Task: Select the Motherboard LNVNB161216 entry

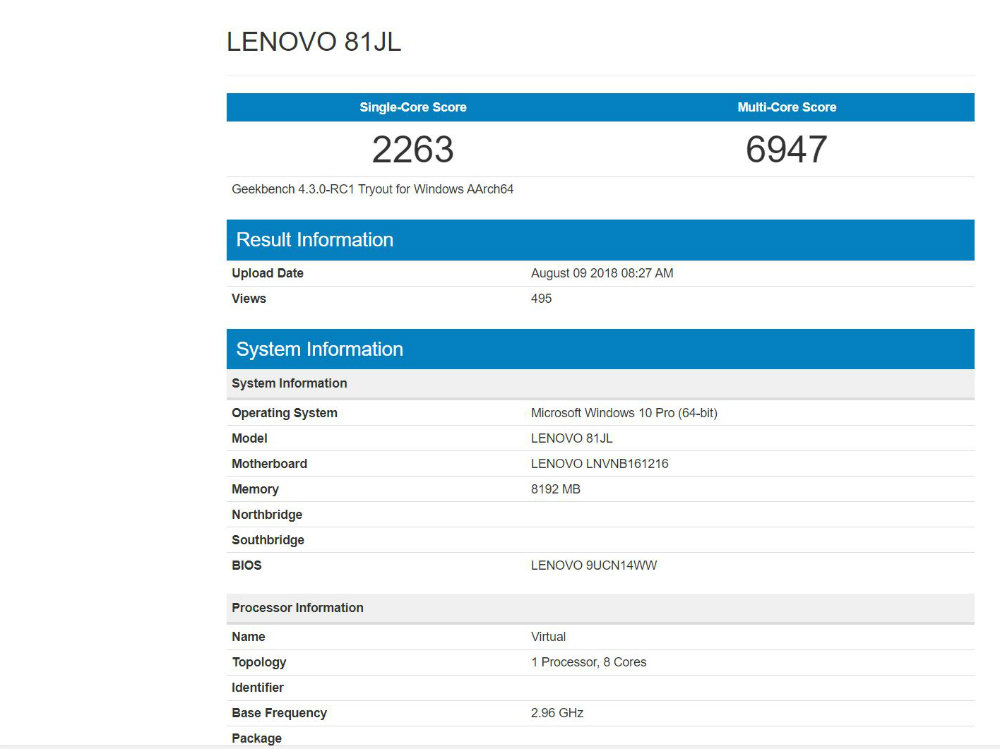Action: 600,463
